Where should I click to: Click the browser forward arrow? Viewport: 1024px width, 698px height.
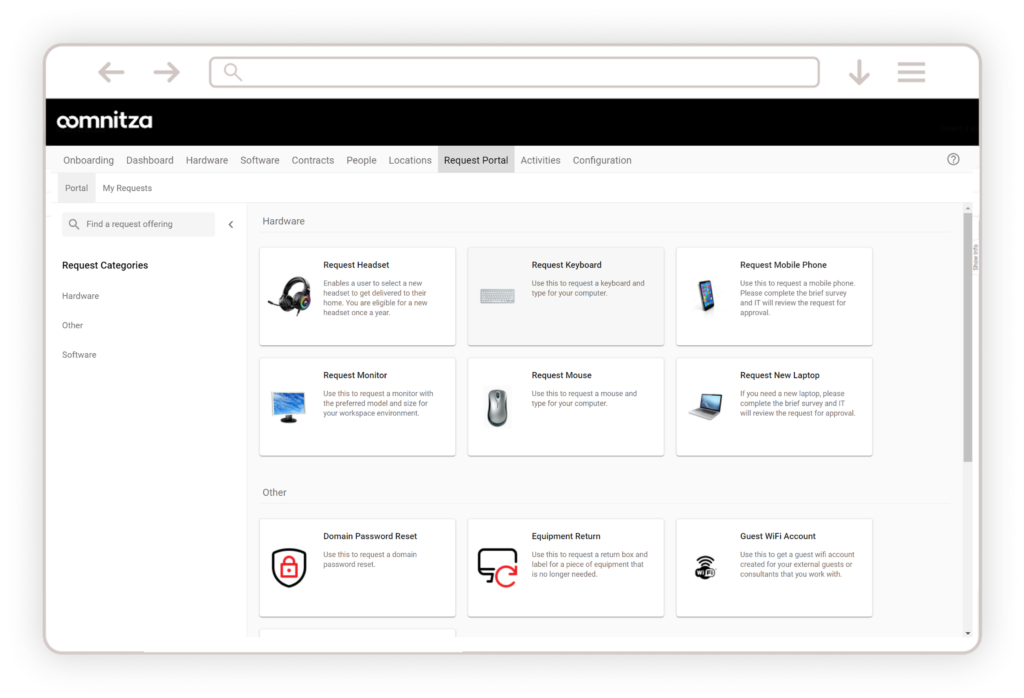[167, 72]
